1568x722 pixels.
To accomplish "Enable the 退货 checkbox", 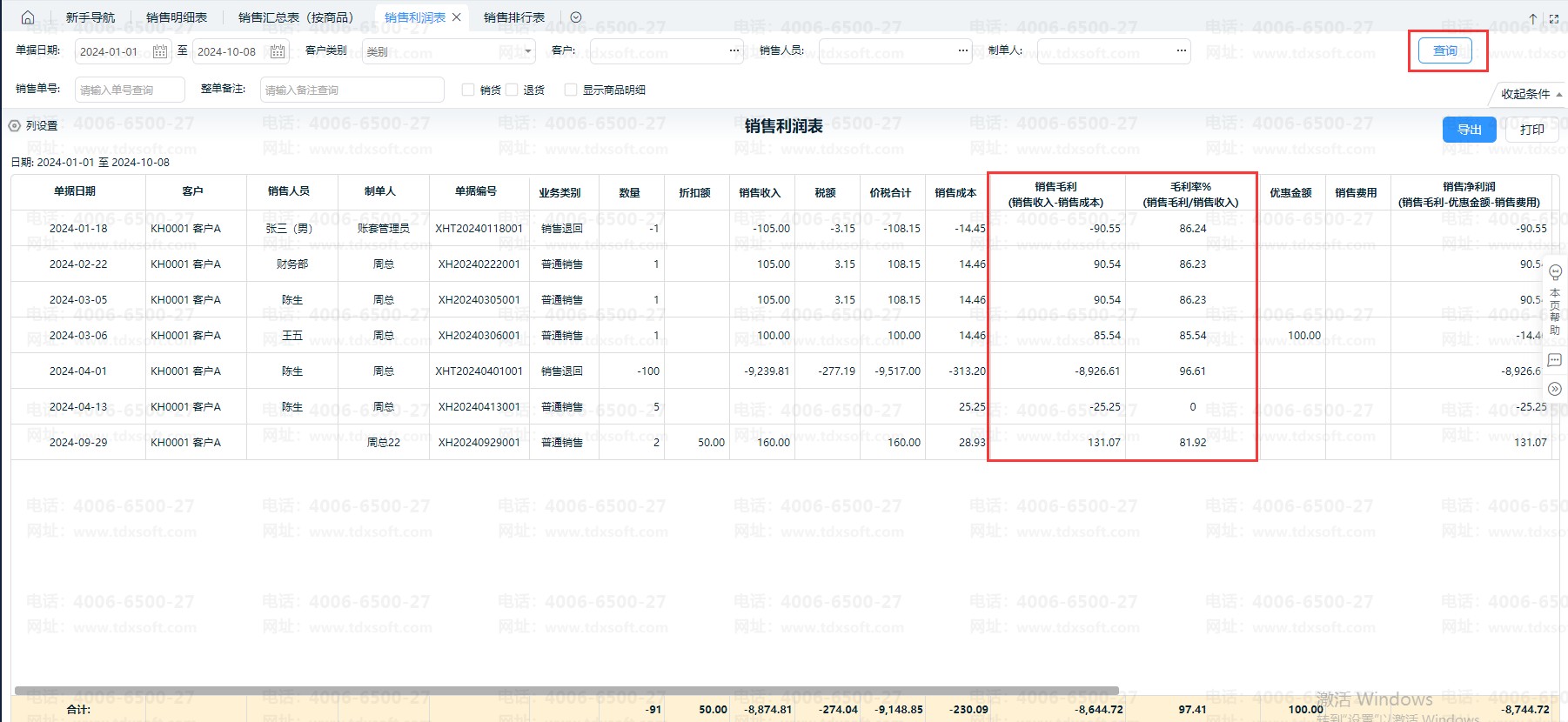I will [x=512, y=90].
